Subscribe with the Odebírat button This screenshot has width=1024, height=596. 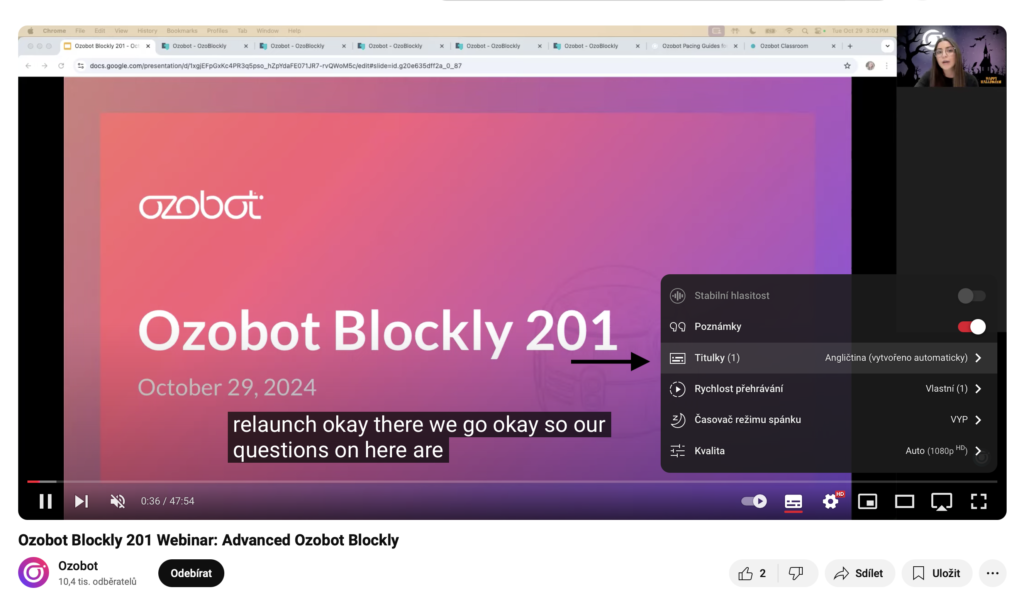[191, 573]
